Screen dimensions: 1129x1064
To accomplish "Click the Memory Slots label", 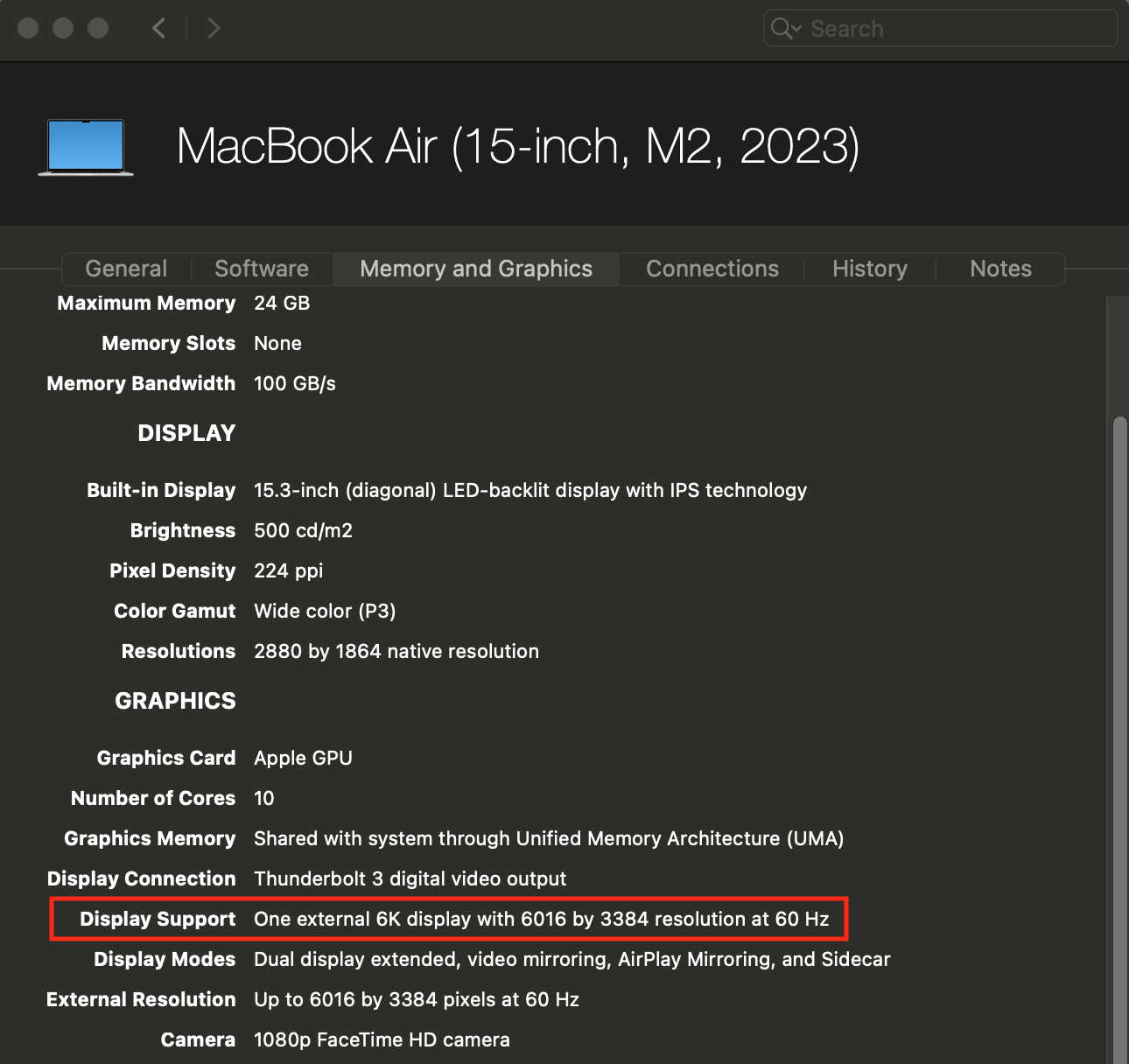I will pos(168,343).
